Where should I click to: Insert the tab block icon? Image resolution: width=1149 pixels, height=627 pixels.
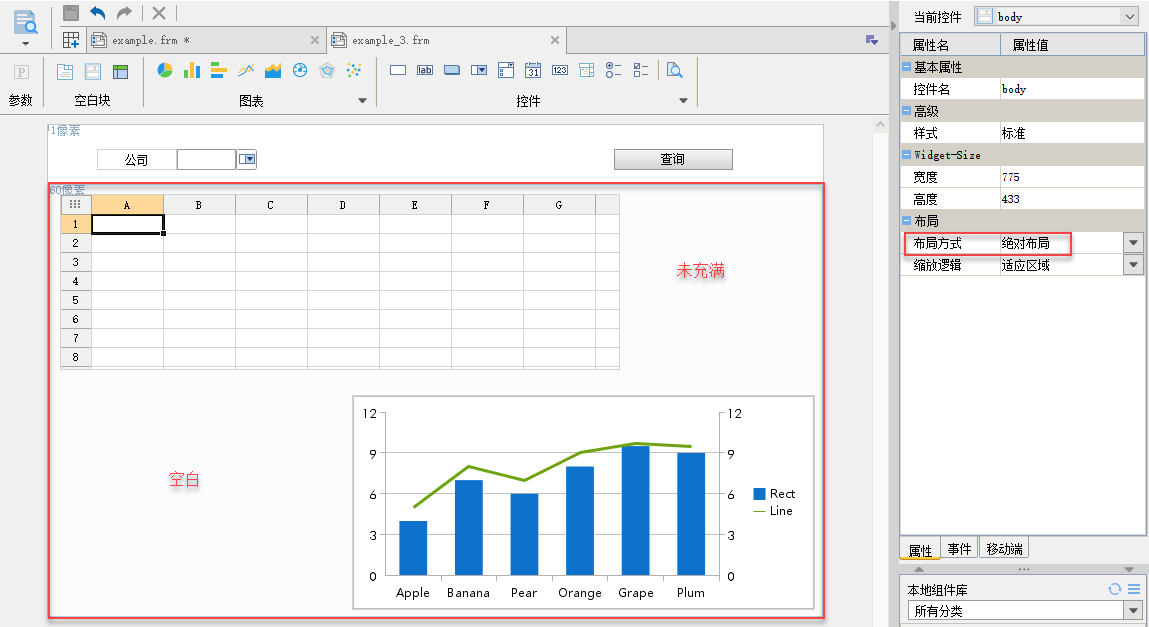[92, 71]
